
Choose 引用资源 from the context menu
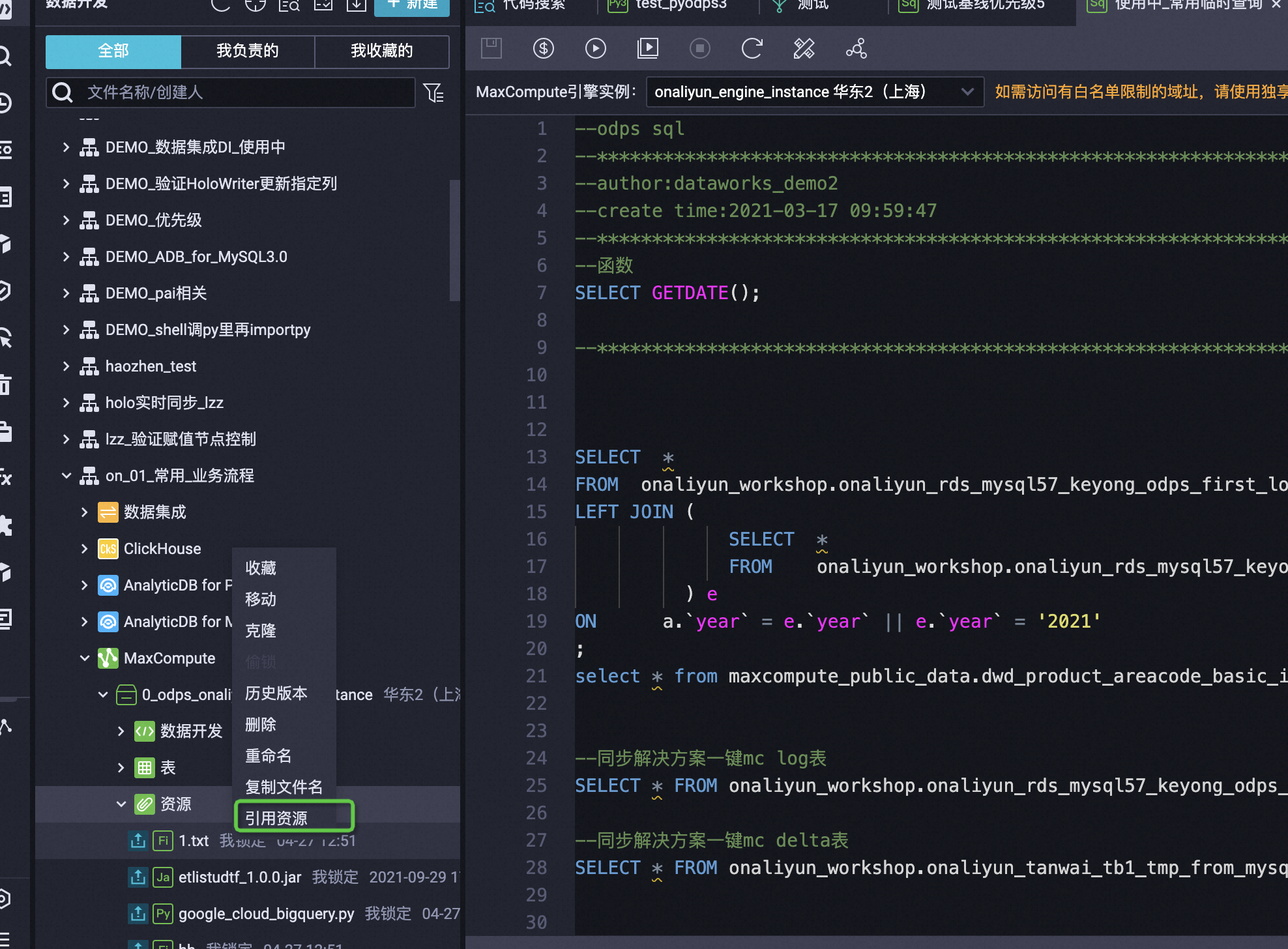[276, 818]
